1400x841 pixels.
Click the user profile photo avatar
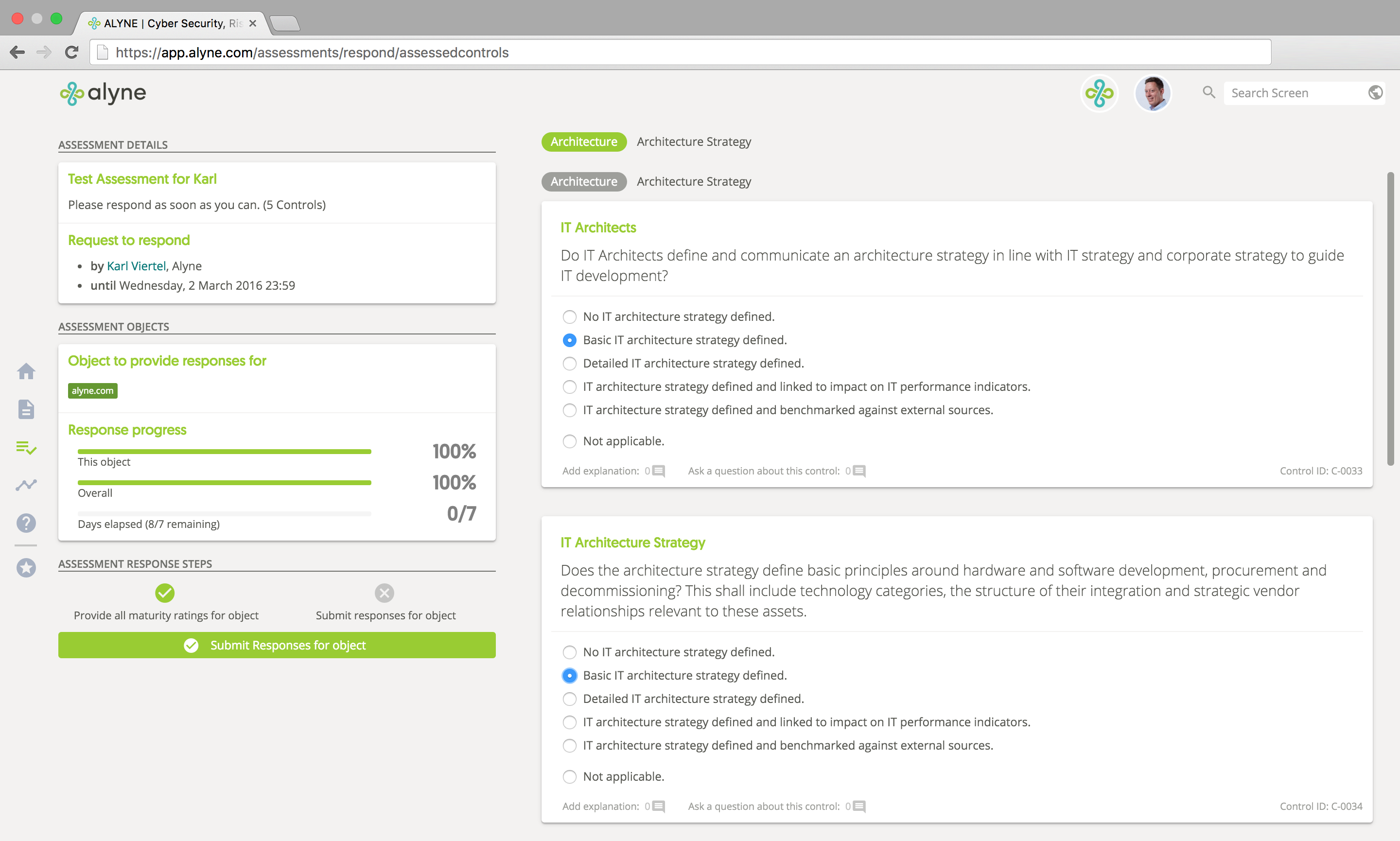[x=1153, y=93]
